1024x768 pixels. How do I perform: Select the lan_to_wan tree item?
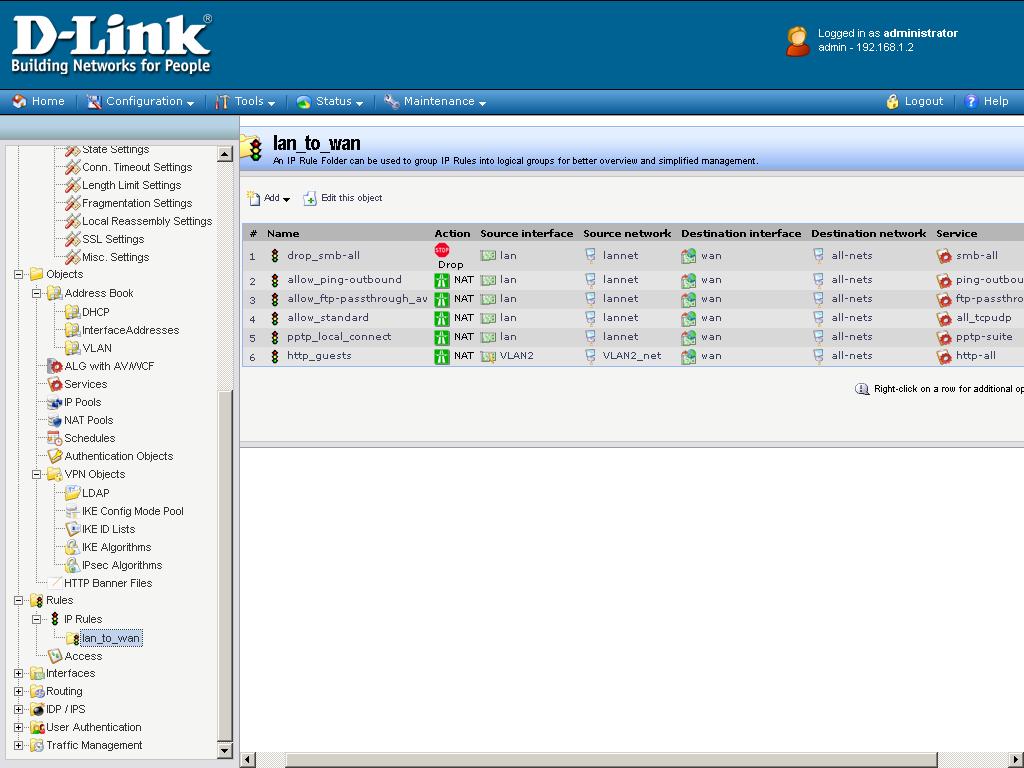(x=111, y=638)
